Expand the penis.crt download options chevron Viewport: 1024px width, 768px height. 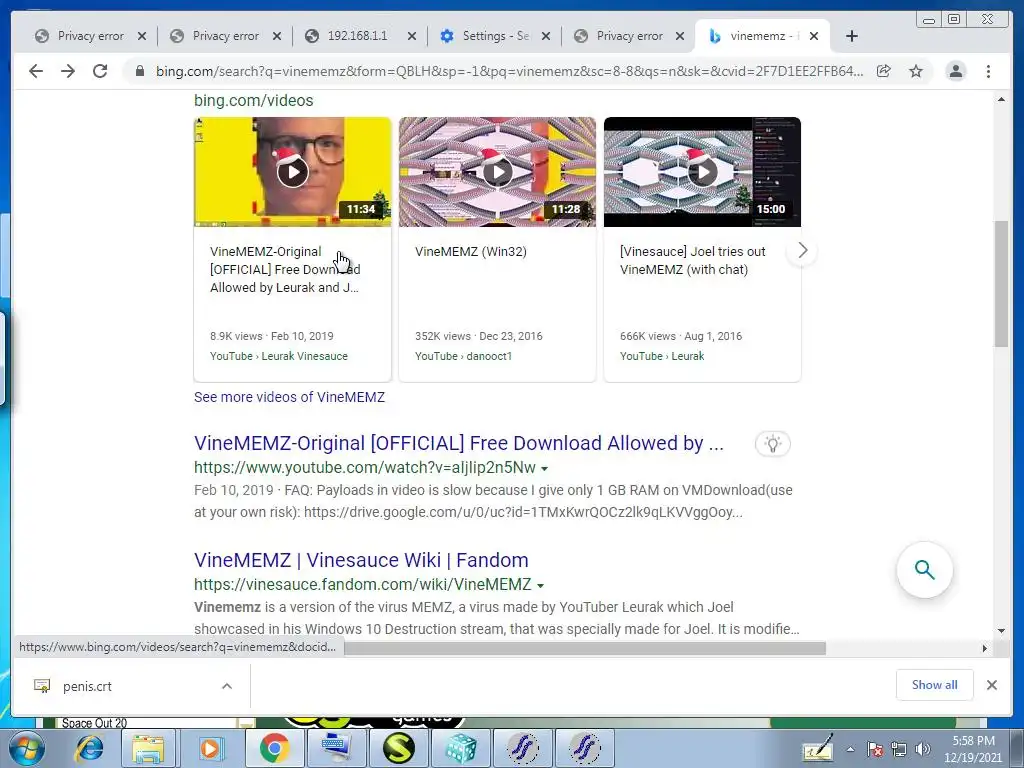click(x=227, y=686)
